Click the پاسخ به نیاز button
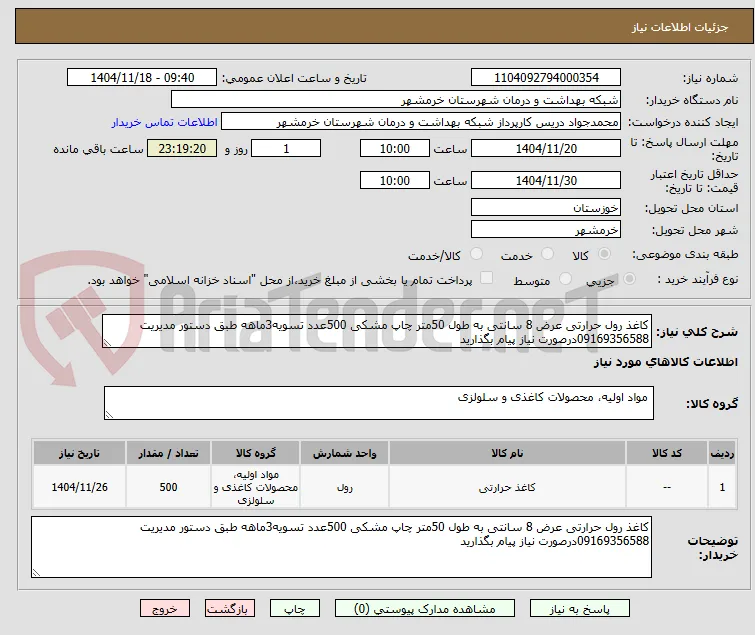755x635 pixels. tap(580, 609)
